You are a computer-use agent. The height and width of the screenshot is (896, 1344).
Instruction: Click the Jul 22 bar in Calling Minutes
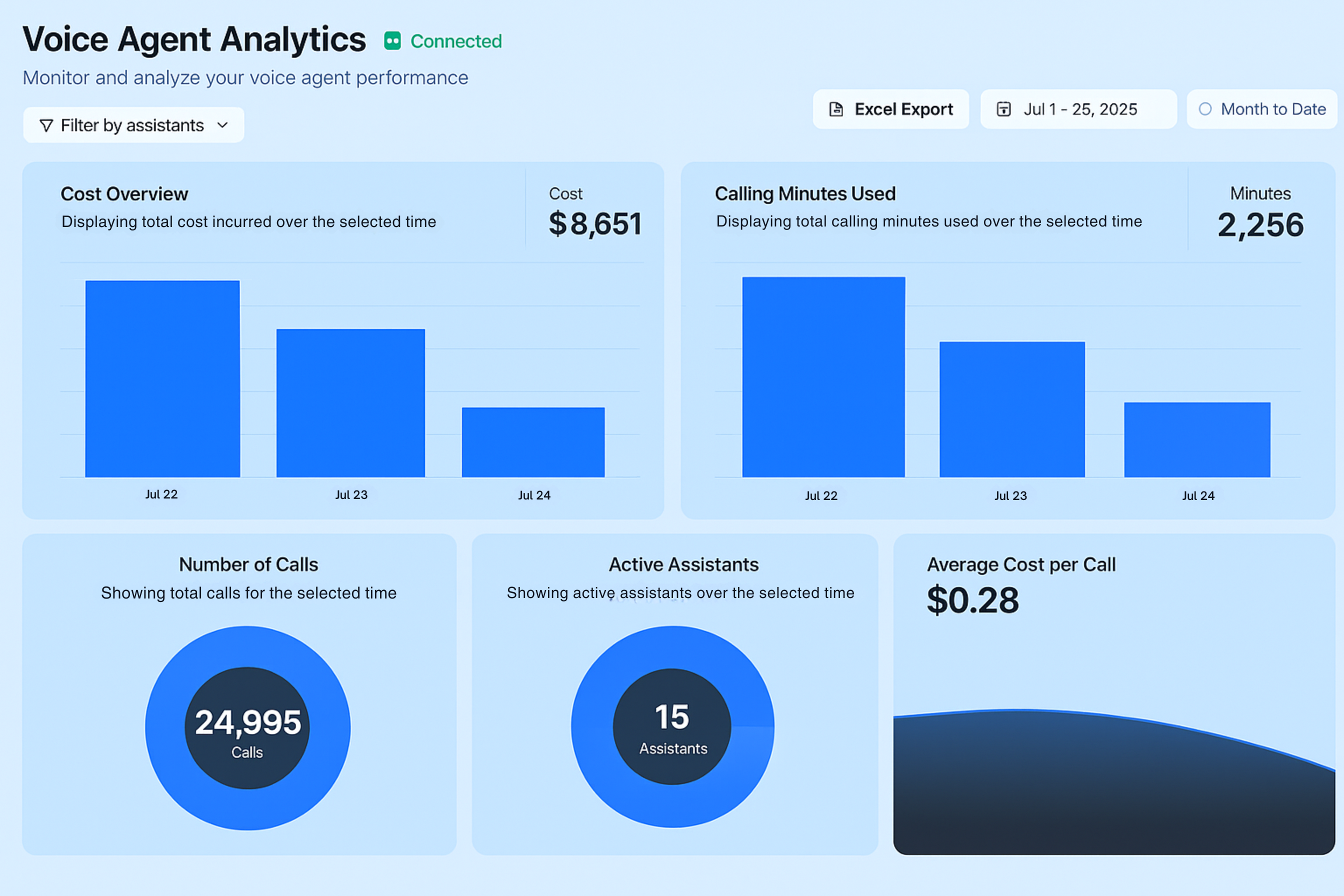[823, 377]
